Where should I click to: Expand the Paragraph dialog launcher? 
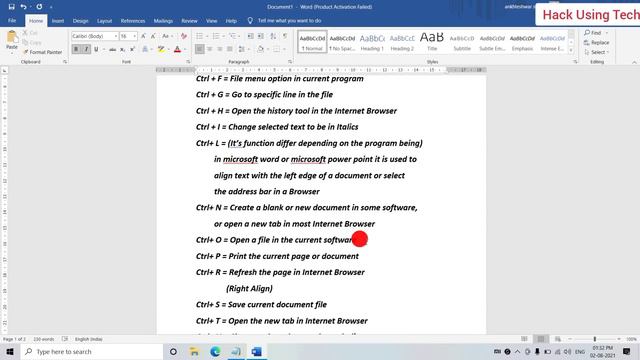click(290, 62)
